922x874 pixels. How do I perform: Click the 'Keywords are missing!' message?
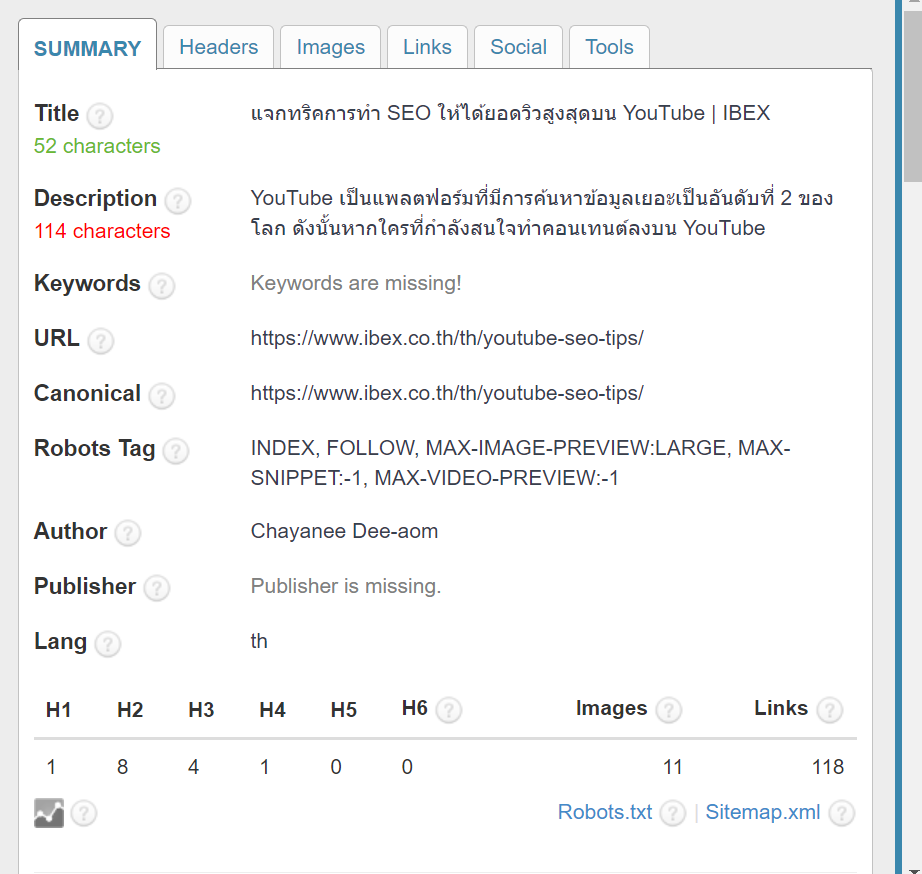point(356,283)
